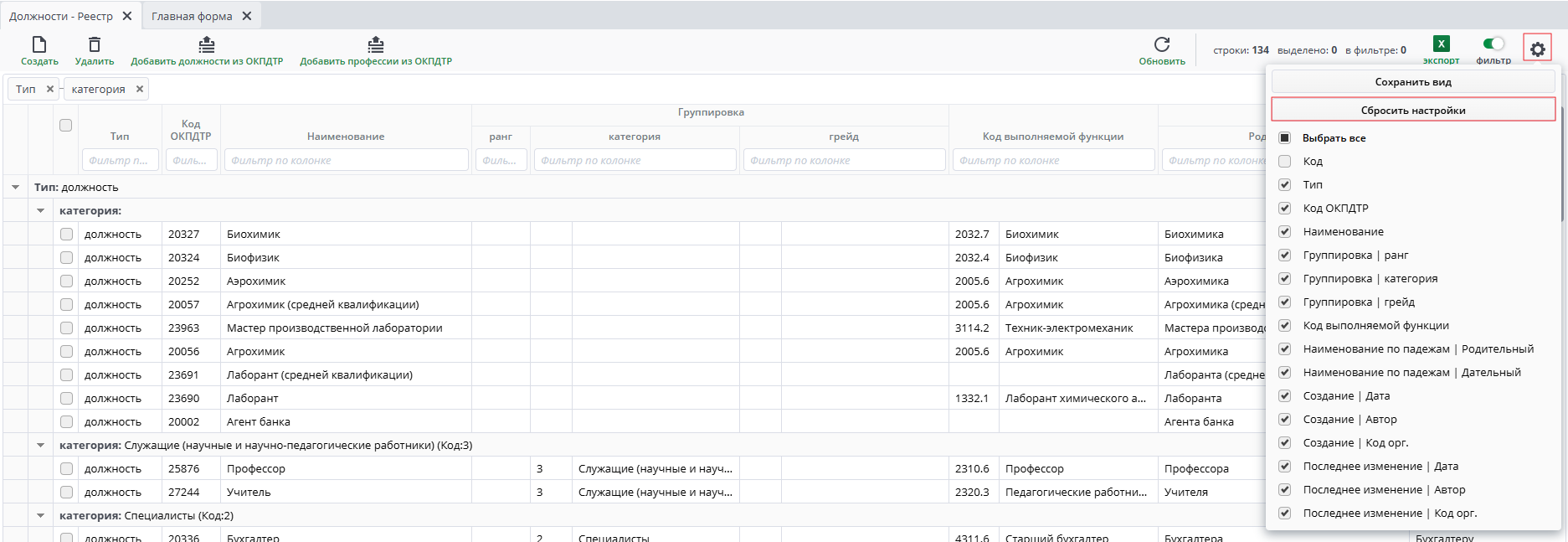
Task: Click the Удалить trash icon
Action: [94, 44]
